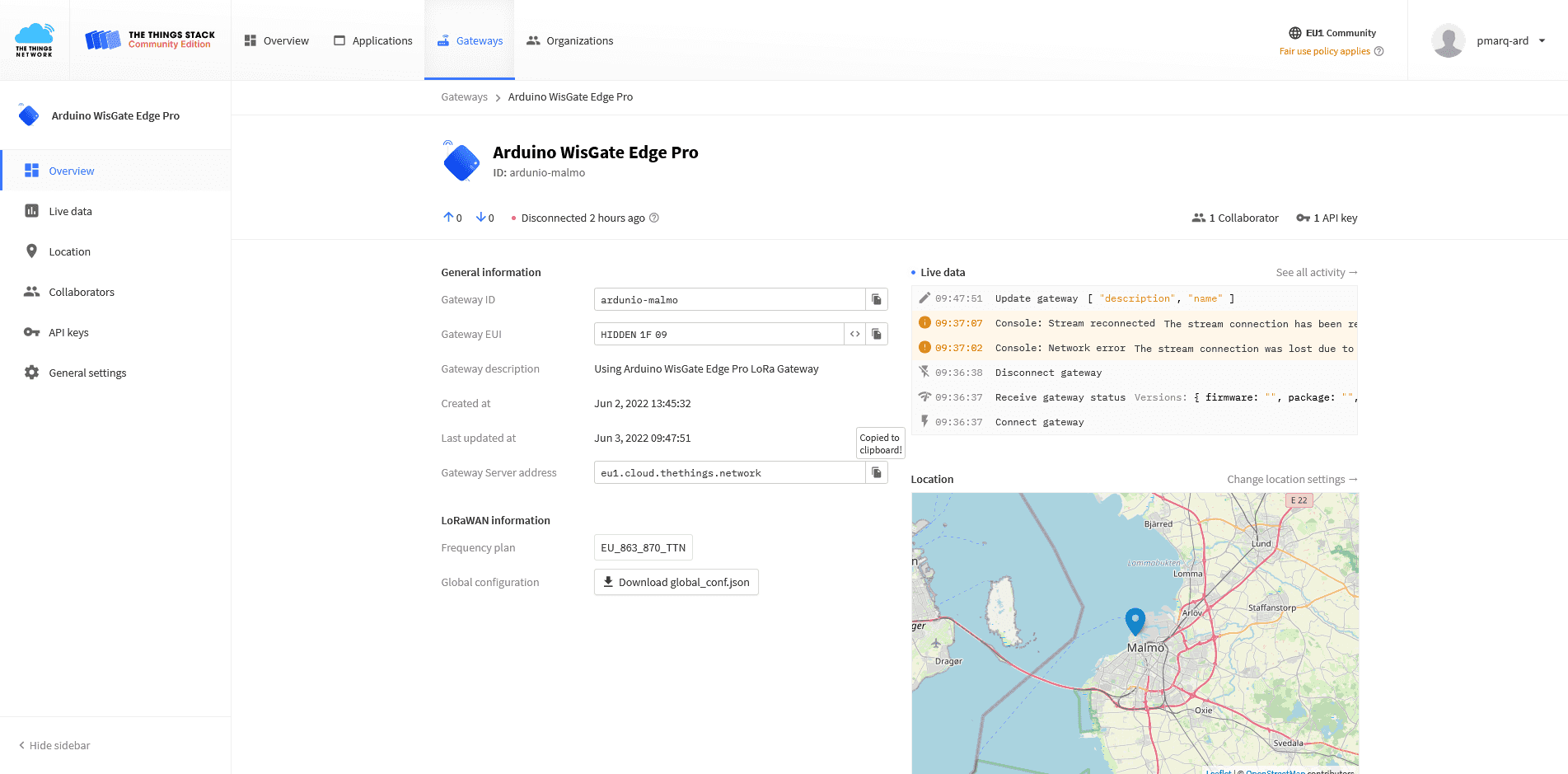The image size is (1568, 774).
Task: Download the global_conf.json file
Action: tap(676, 582)
